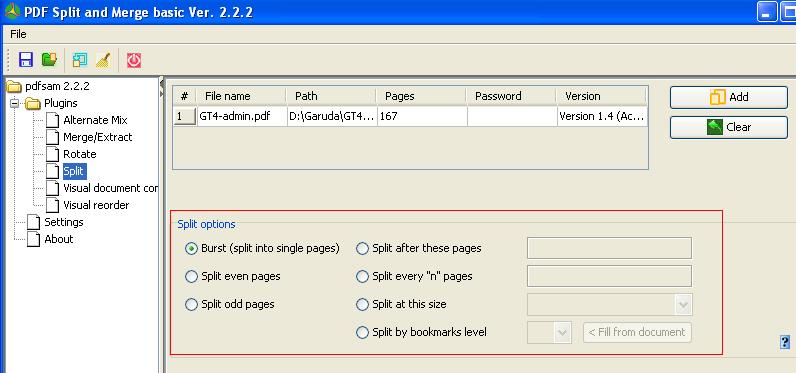Select Split every "n" pages option

[x=362, y=277]
